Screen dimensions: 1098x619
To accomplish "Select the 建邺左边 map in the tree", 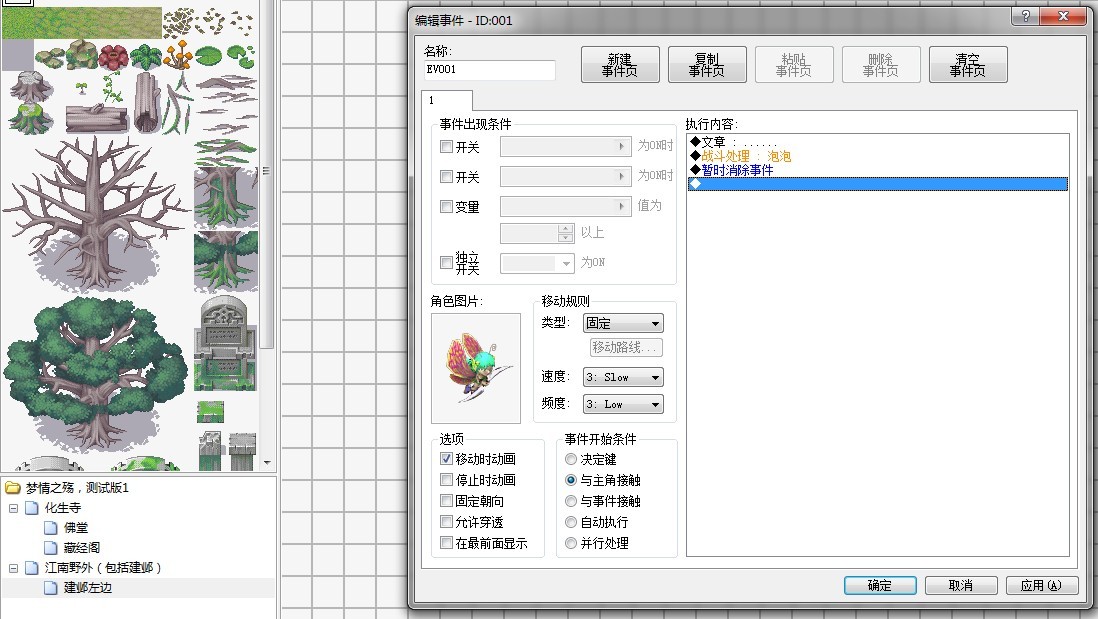I will click(88, 587).
